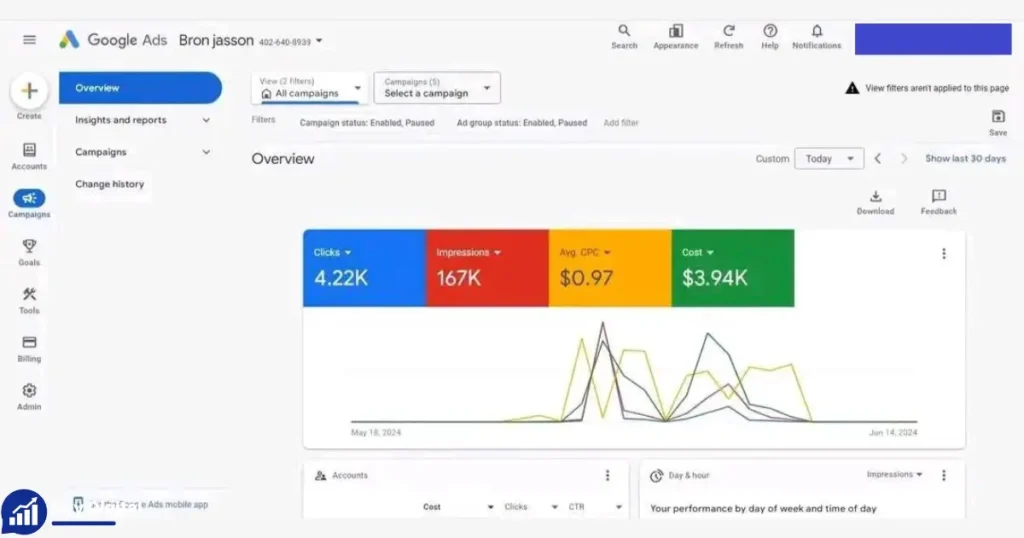Go to previous date range arrow
This screenshot has width=1024, height=538.
click(x=878, y=159)
